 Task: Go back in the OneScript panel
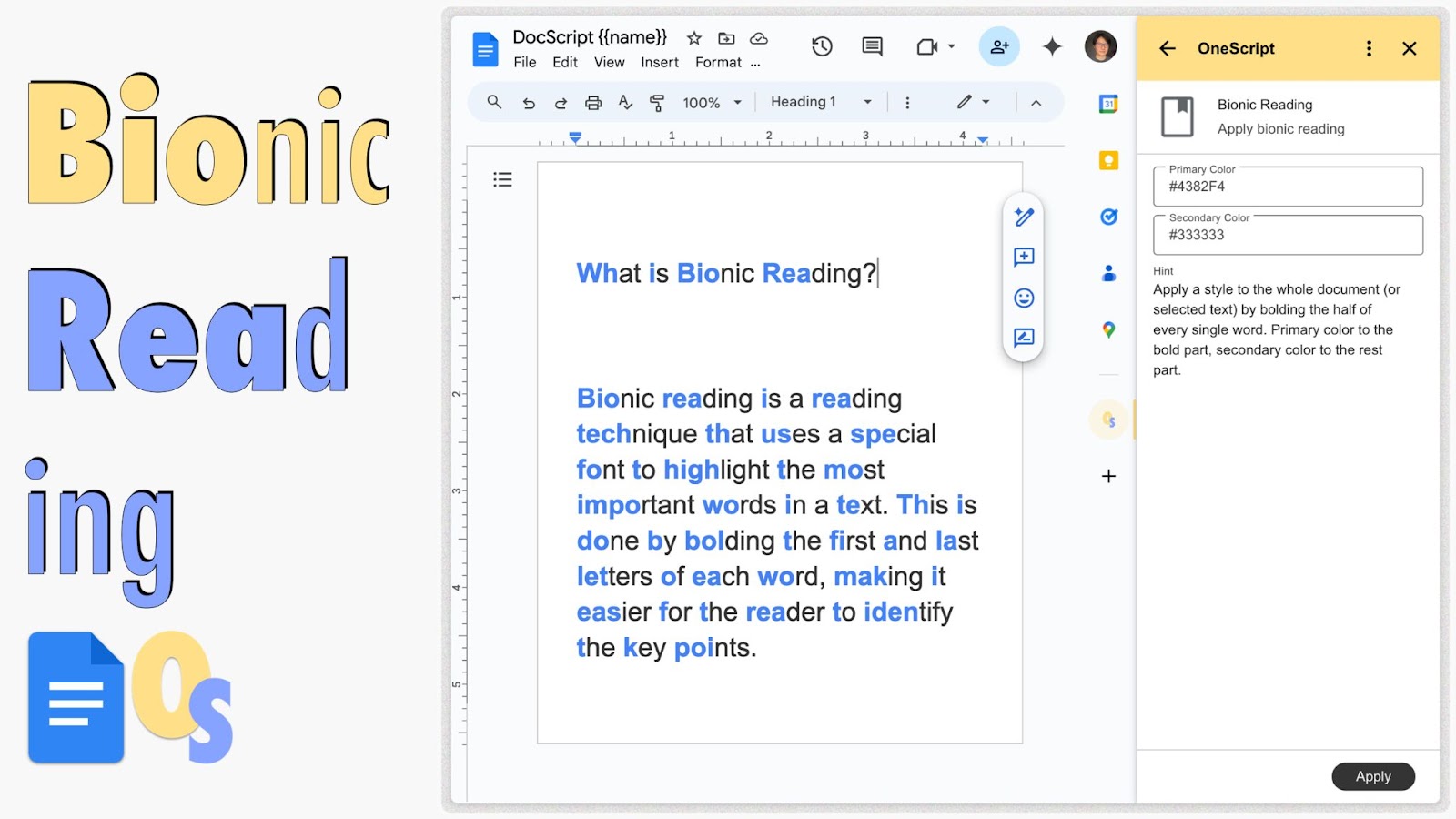[x=1168, y=48]
